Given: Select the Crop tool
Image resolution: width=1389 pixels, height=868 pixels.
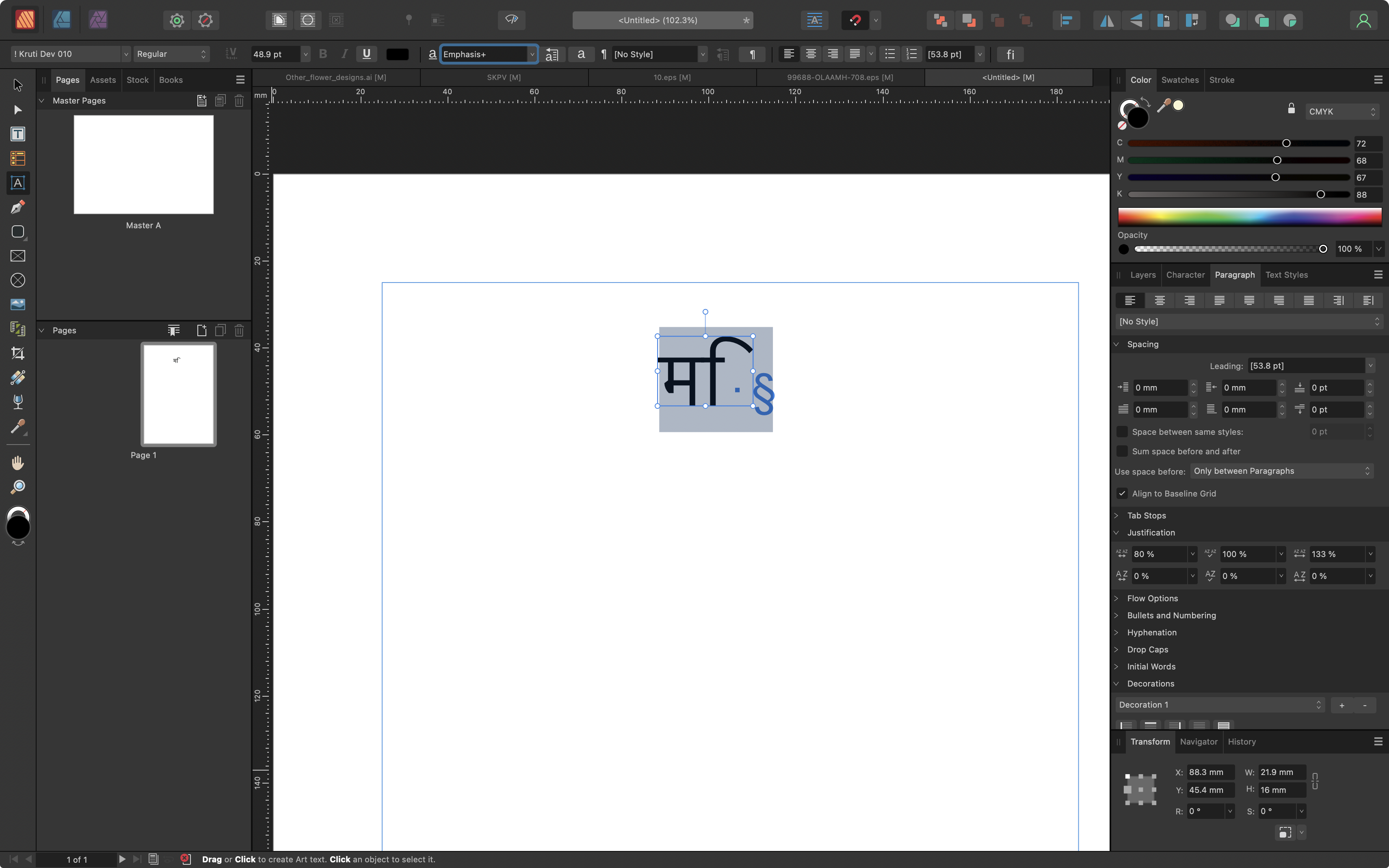Looking at the screenshot, I should 18,353.
